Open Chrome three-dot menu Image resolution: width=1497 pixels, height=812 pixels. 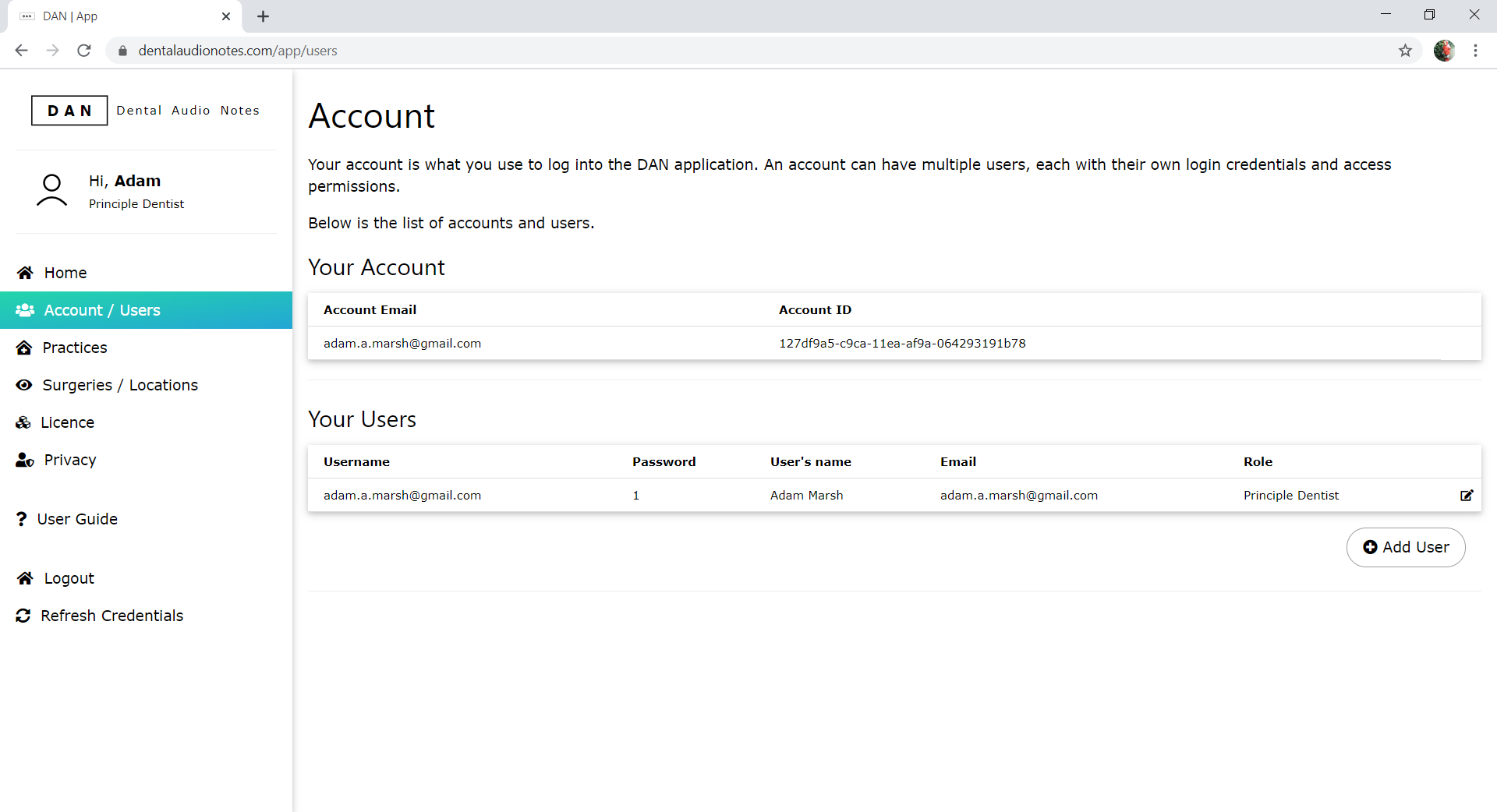pyautogui.click(x=1475, y=51)
